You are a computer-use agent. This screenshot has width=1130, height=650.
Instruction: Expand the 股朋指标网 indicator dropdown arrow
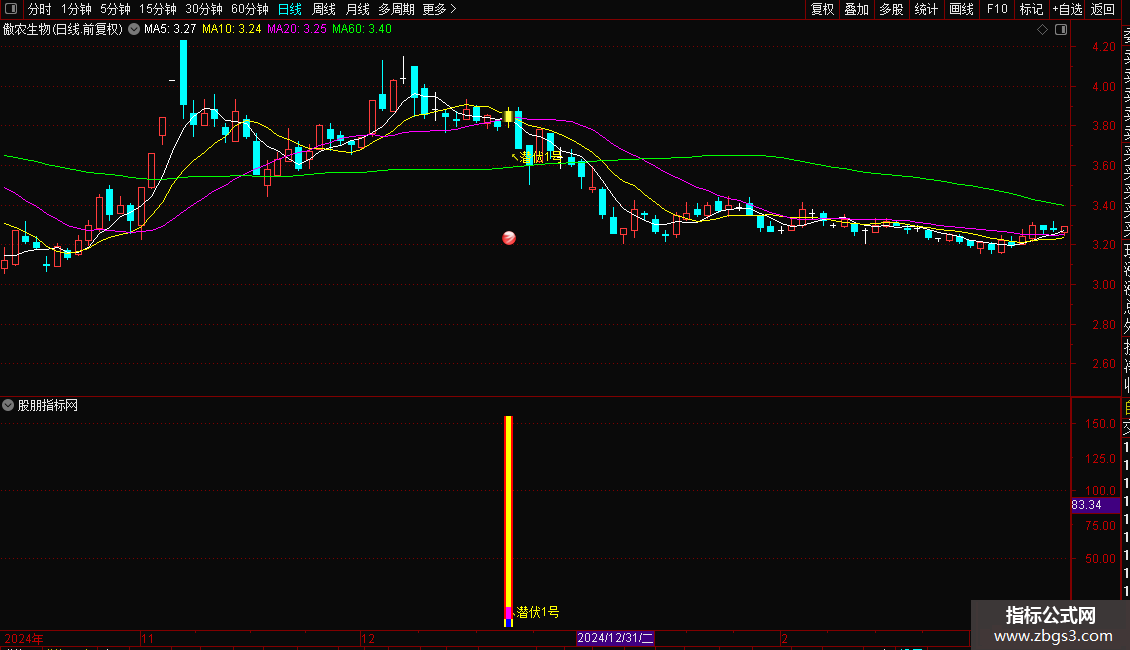(8, 405)
